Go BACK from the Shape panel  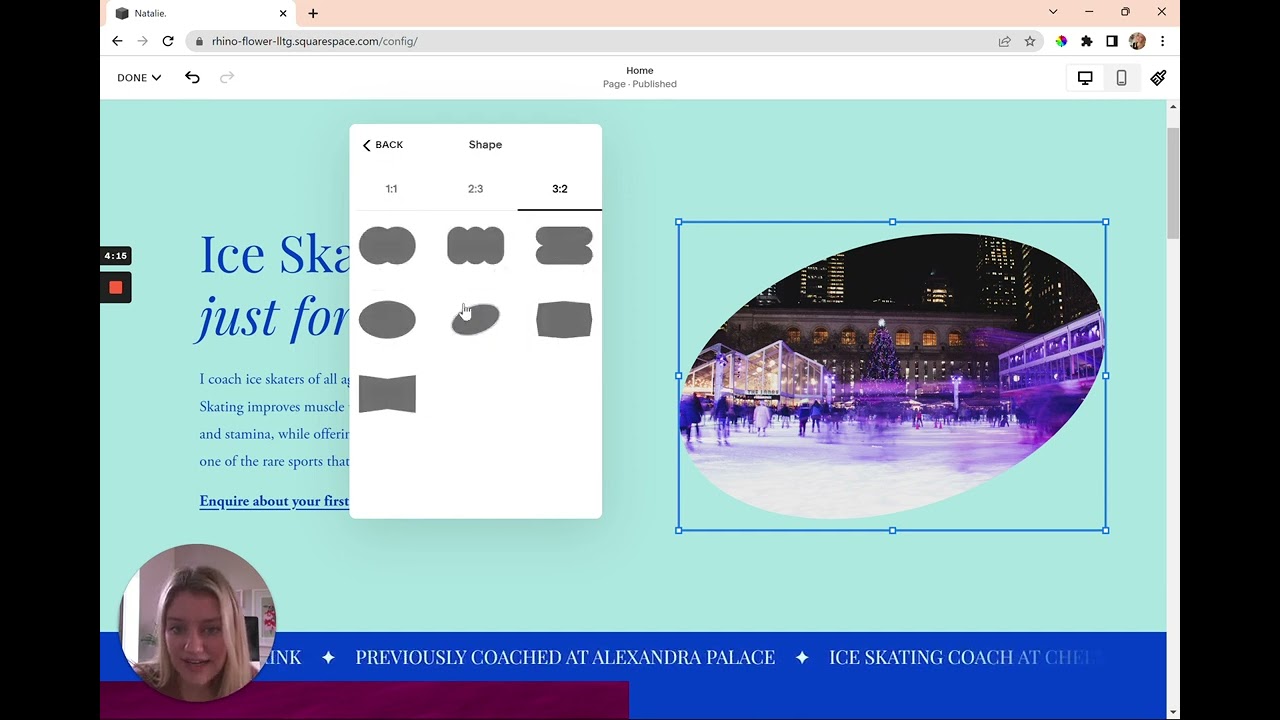tap(383, 145)
